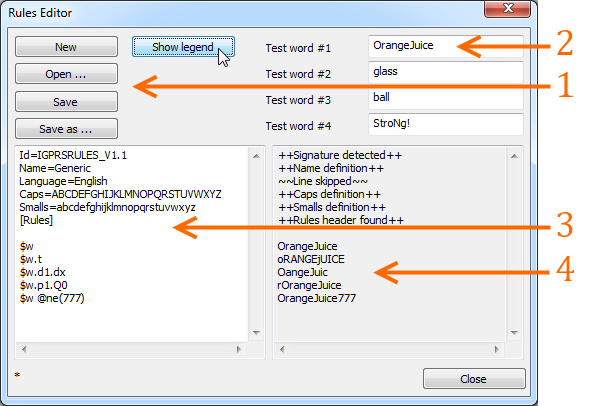Click the Test word #4 label

coord(298,126)
